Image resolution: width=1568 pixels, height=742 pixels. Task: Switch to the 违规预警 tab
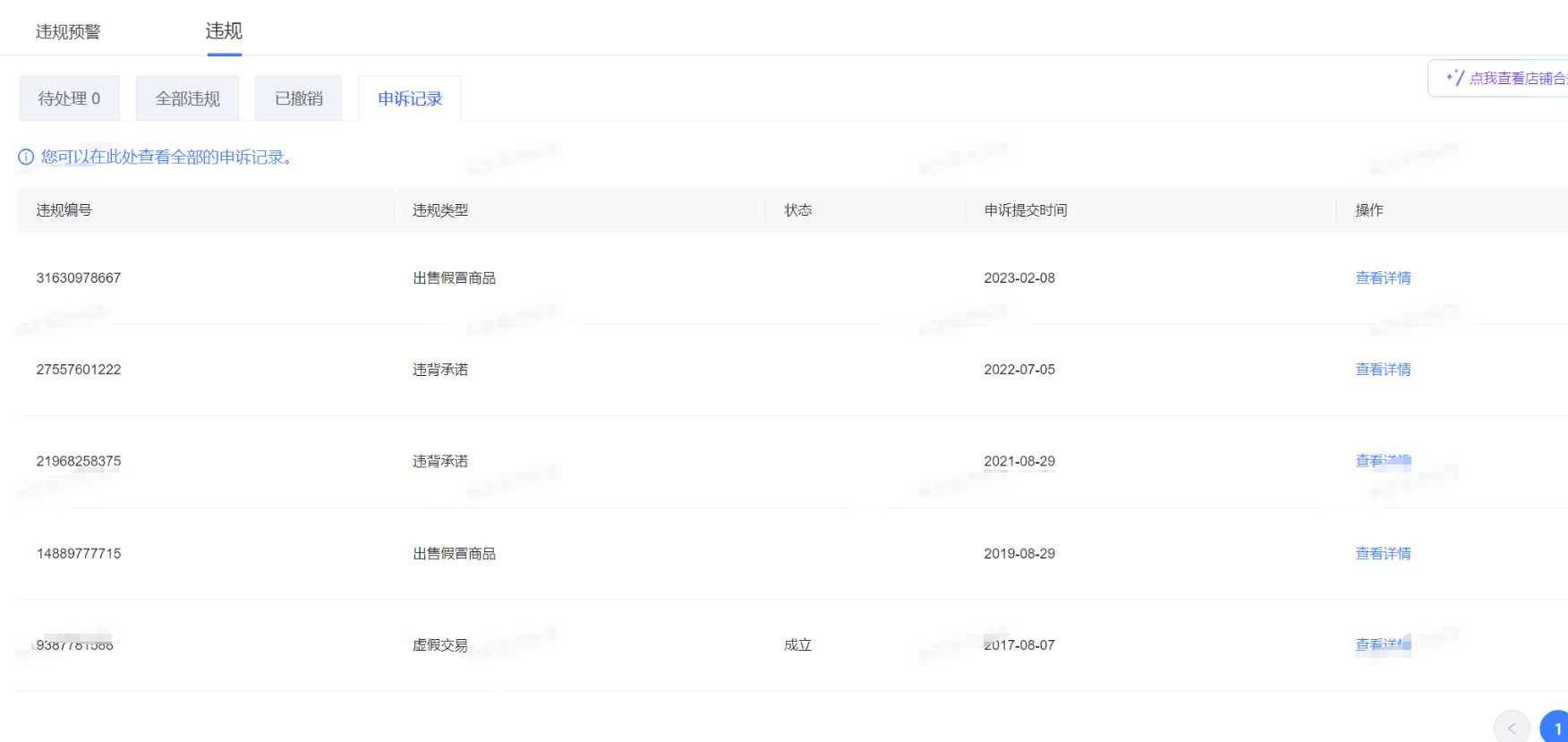68,32
